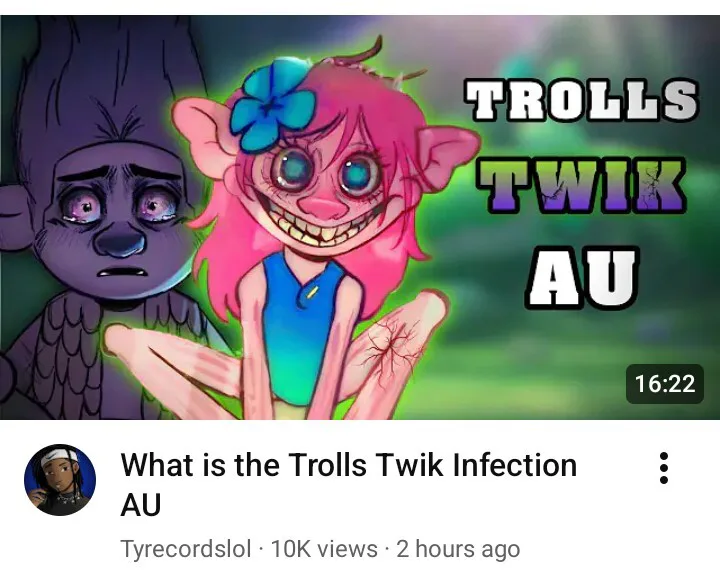Tap the pink troll's blue dress
720x588 pixels.
(x=301, y=328)
